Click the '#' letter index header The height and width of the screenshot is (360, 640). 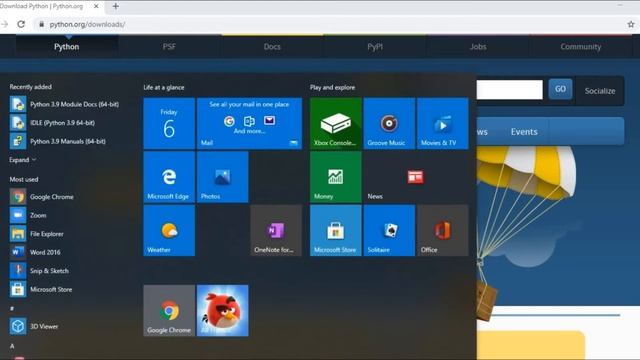[12, 308]
